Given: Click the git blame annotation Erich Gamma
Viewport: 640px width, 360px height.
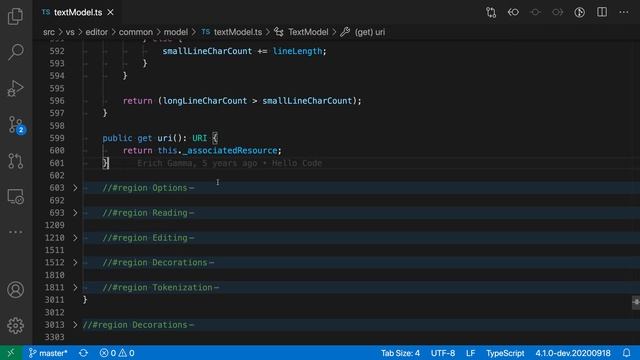Looking at the screenshot, I should (229, 163).
